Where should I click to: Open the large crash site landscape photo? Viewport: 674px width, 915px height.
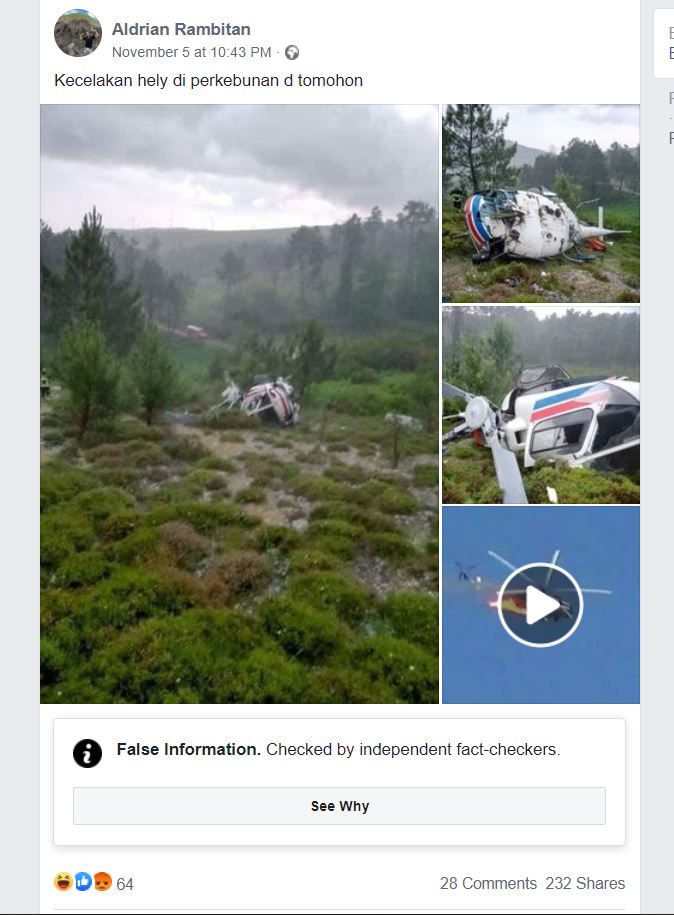point(239,404)
